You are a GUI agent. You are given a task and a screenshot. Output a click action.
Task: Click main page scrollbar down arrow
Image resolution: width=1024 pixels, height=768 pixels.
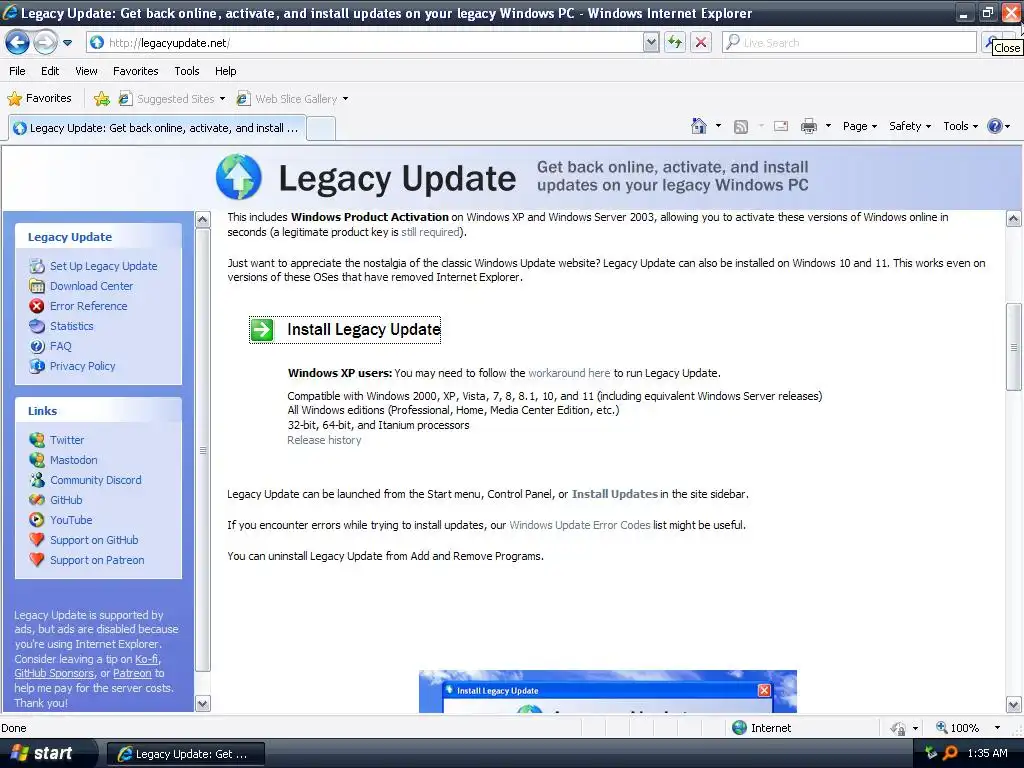[1014, 705]
